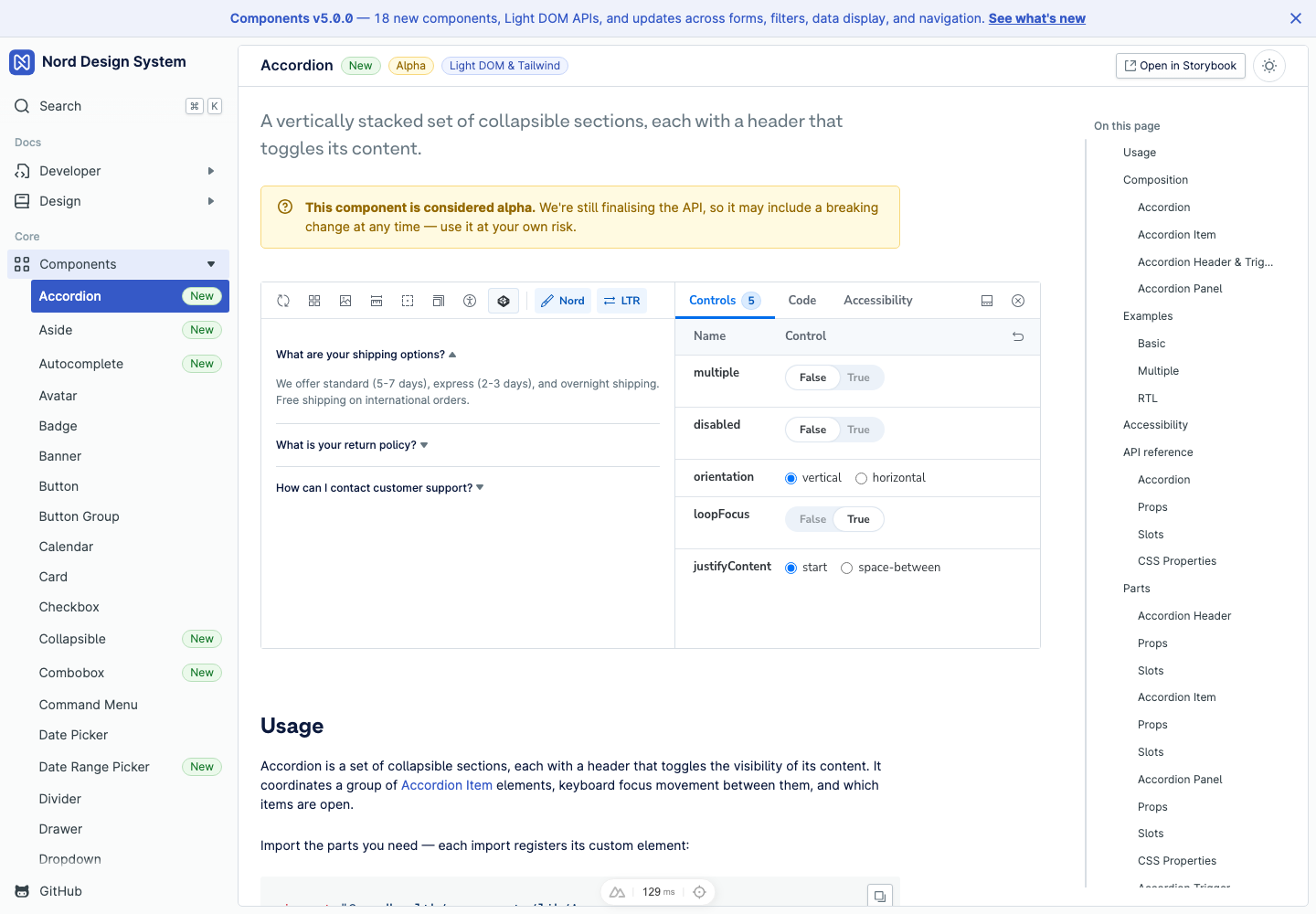Switch to the Code tab
The image size is (1316, 914).
[802, 300]
